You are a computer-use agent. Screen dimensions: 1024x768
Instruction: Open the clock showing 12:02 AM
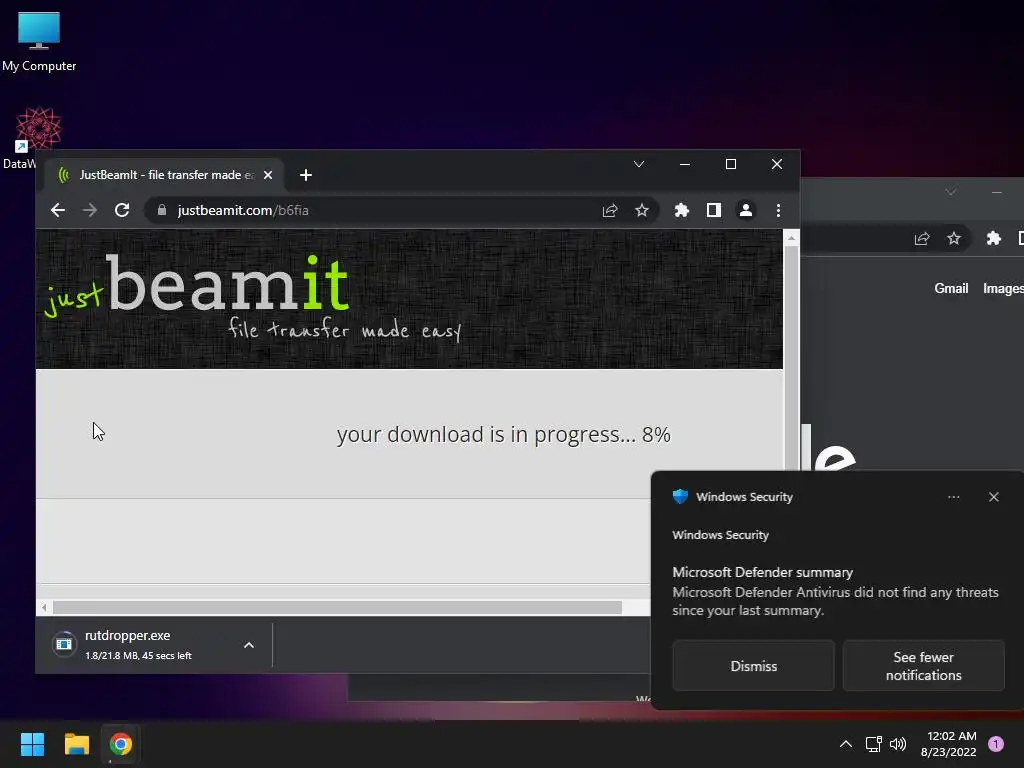[x=949, y=744]
